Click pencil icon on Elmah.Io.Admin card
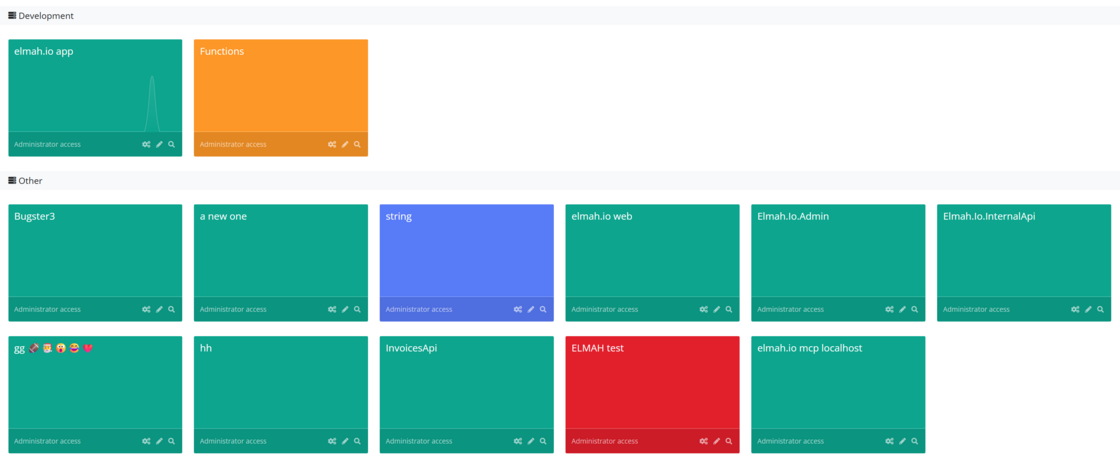Image resolution: width=1120 pixels, height=467 pixels. (902, 309)
